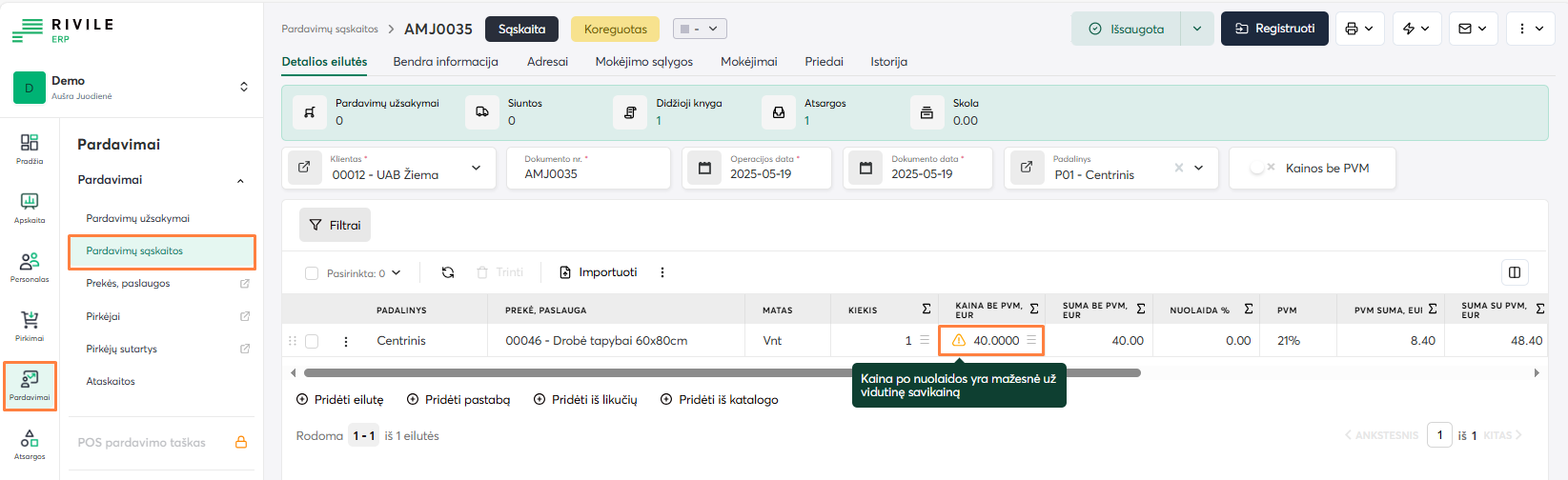Tick the checkbox on the Centrinis row
1568x480 pixels.
tap(312, 341)
